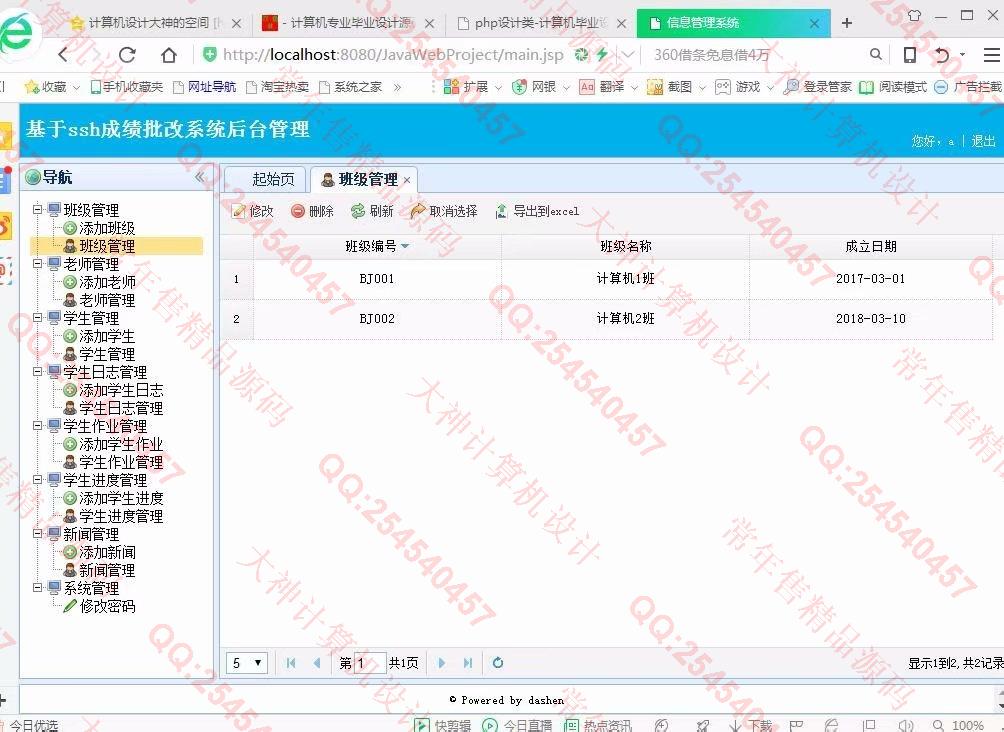Click the page number input field
The width and height of the screenshot is (1004, 732).
[370, 663]
